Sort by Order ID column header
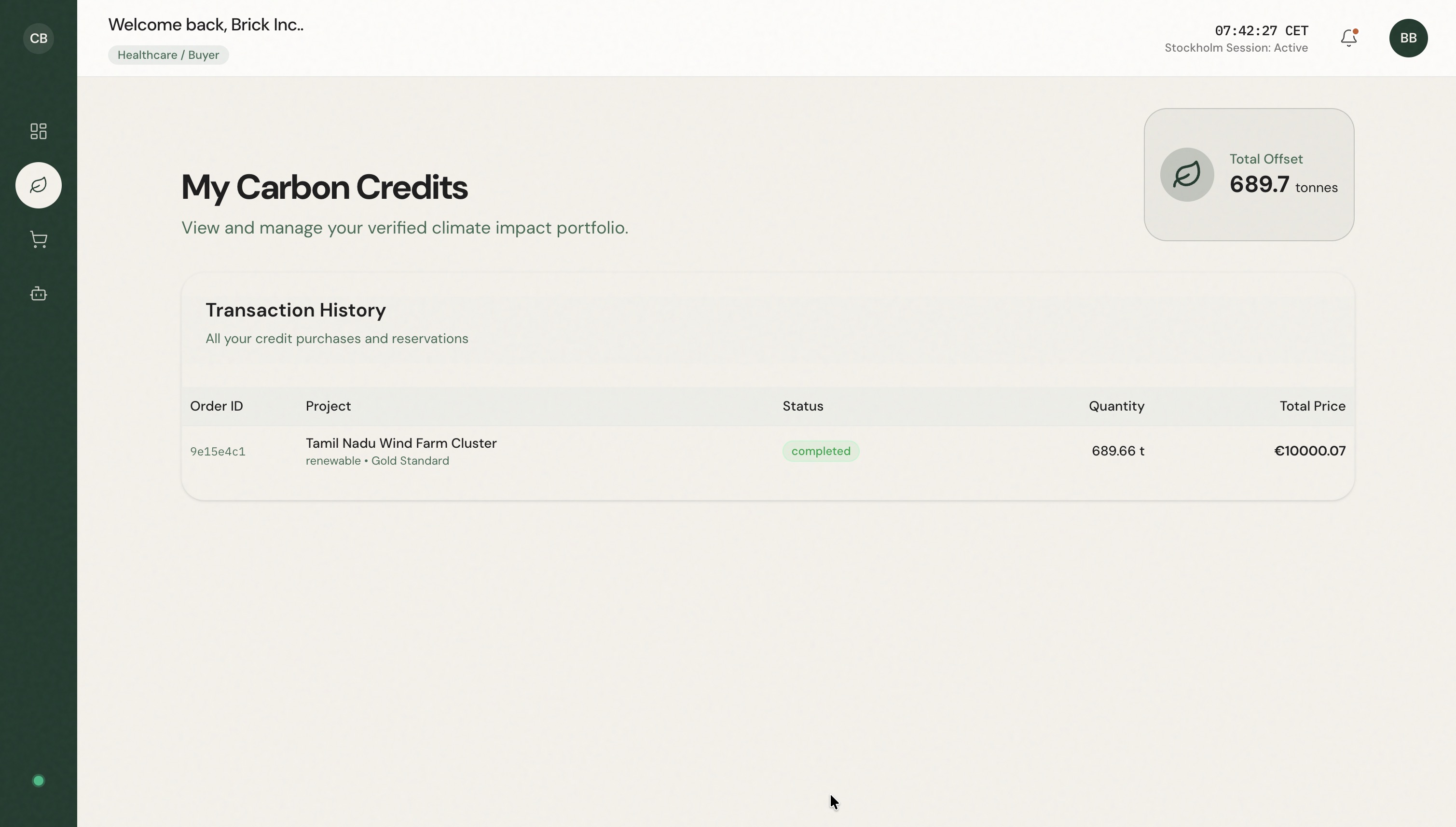Screen dimensions: 1456x827 [x=216, y=406]
